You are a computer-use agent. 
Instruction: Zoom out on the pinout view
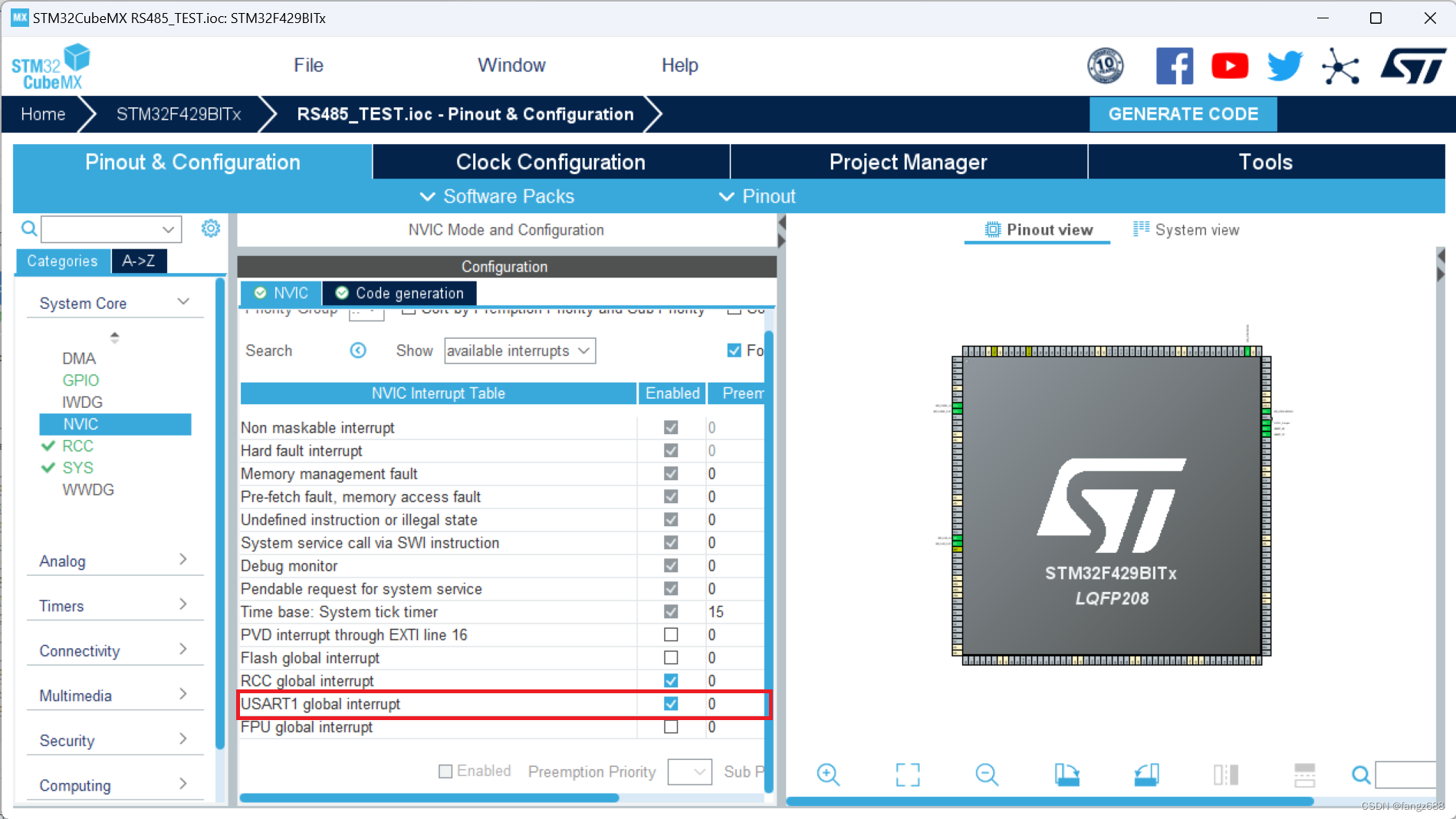987,775
